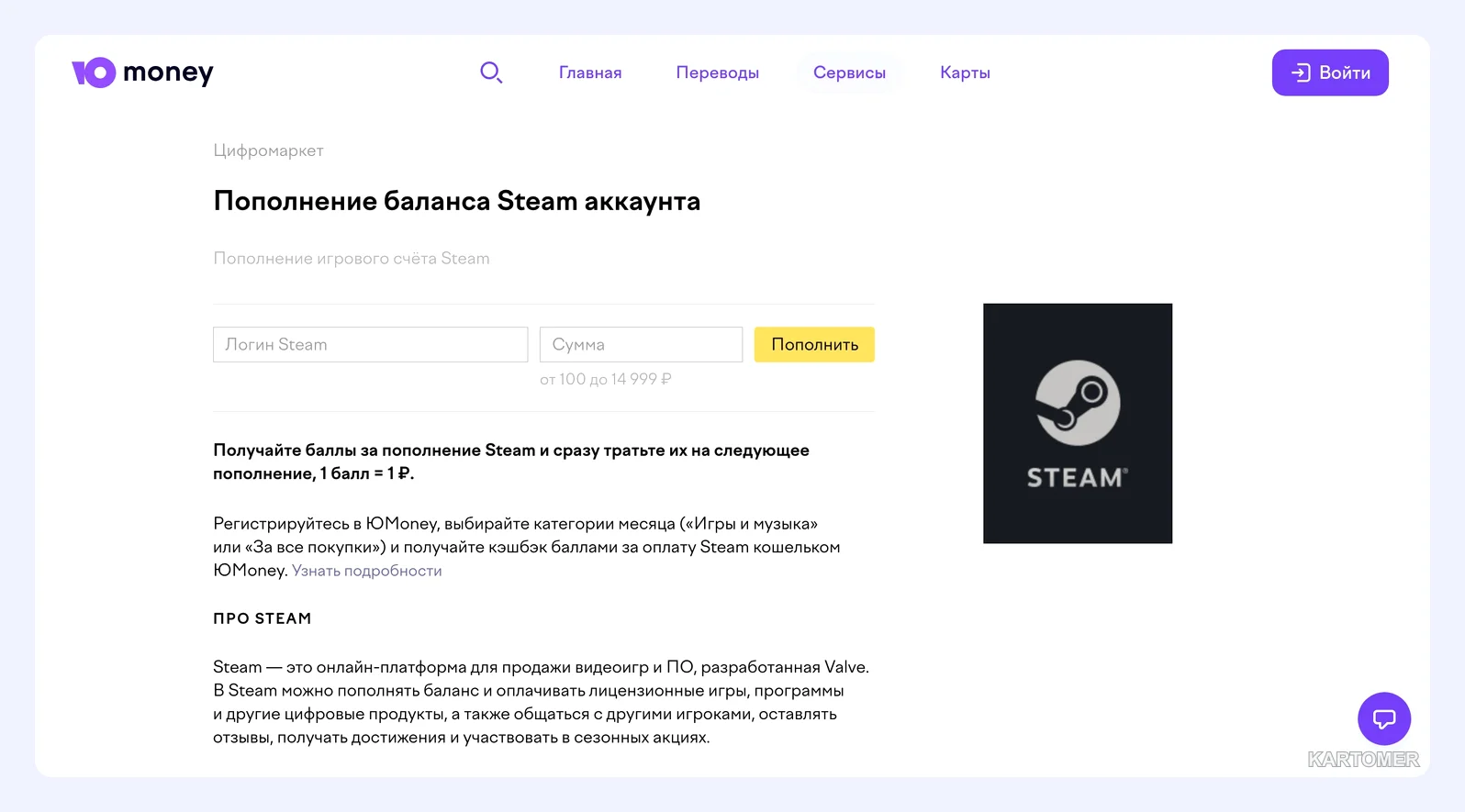Viewport: 1465px width, 812px height.
Task: Click the Цифромаркет breadcrumb link
Action: tap(268, 150)
